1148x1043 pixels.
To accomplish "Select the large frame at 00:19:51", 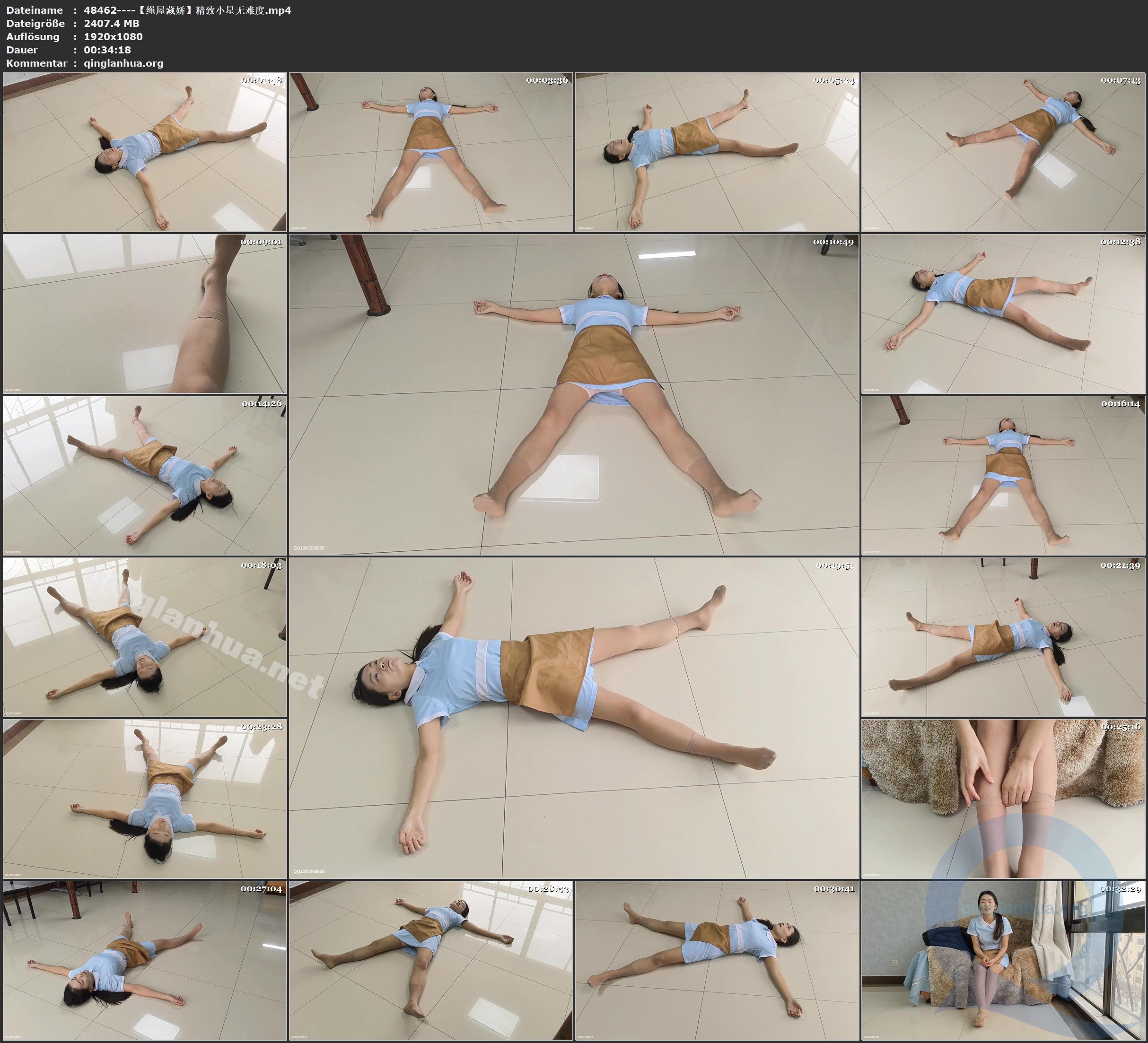I will (x=574, y=718).
